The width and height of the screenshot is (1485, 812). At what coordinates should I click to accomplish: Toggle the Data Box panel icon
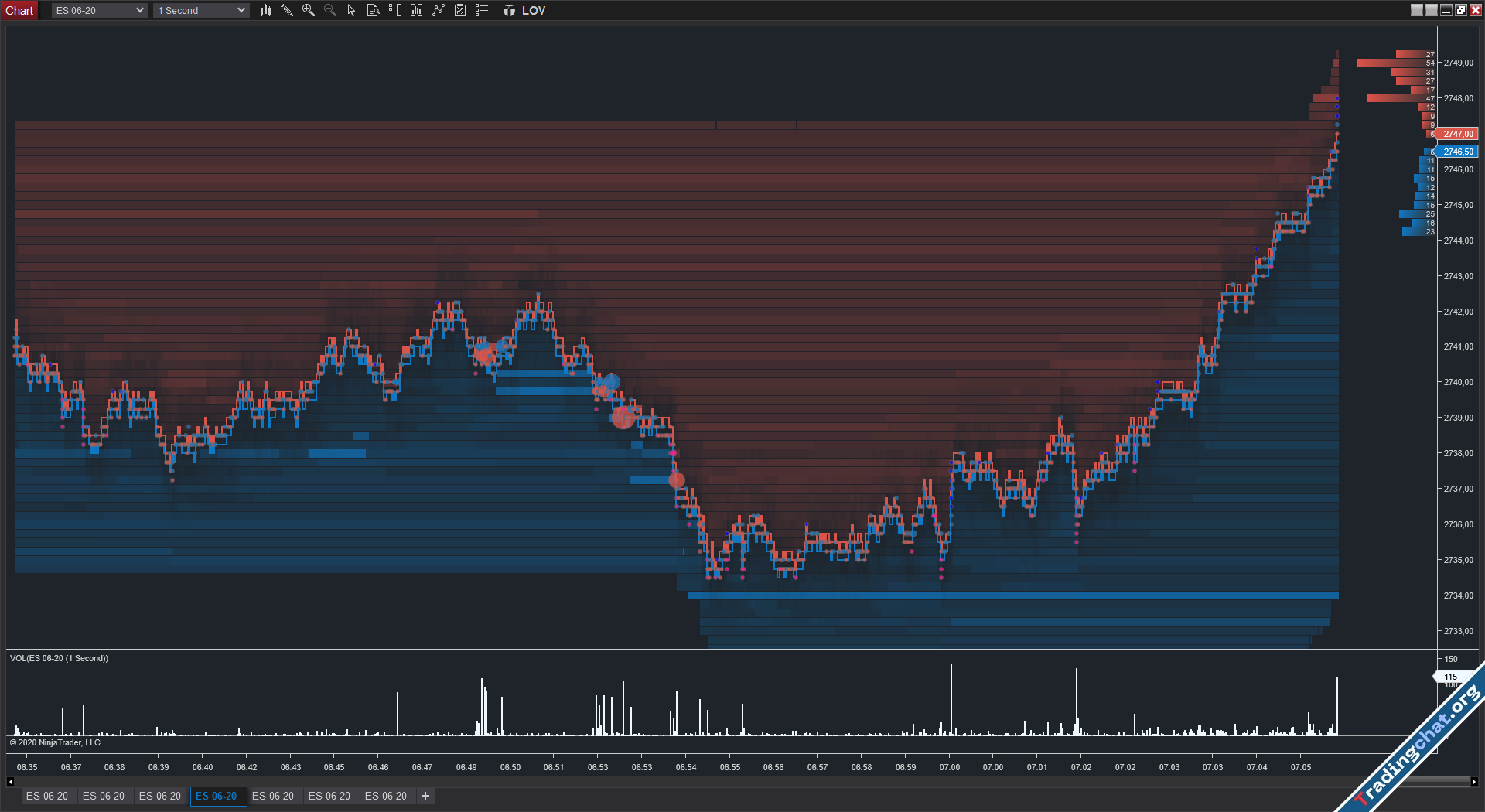pos(374,10)
